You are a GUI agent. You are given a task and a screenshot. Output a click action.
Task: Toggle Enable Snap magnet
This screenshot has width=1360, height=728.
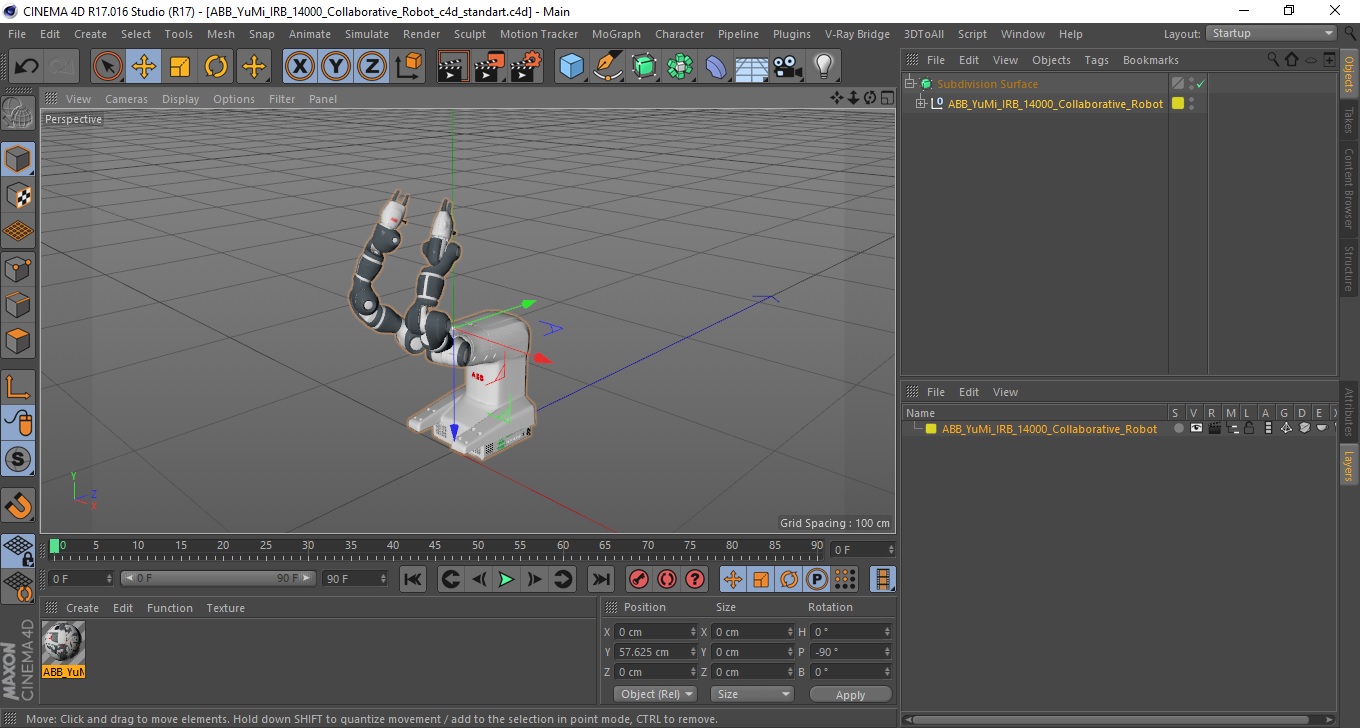coord(18,505)
